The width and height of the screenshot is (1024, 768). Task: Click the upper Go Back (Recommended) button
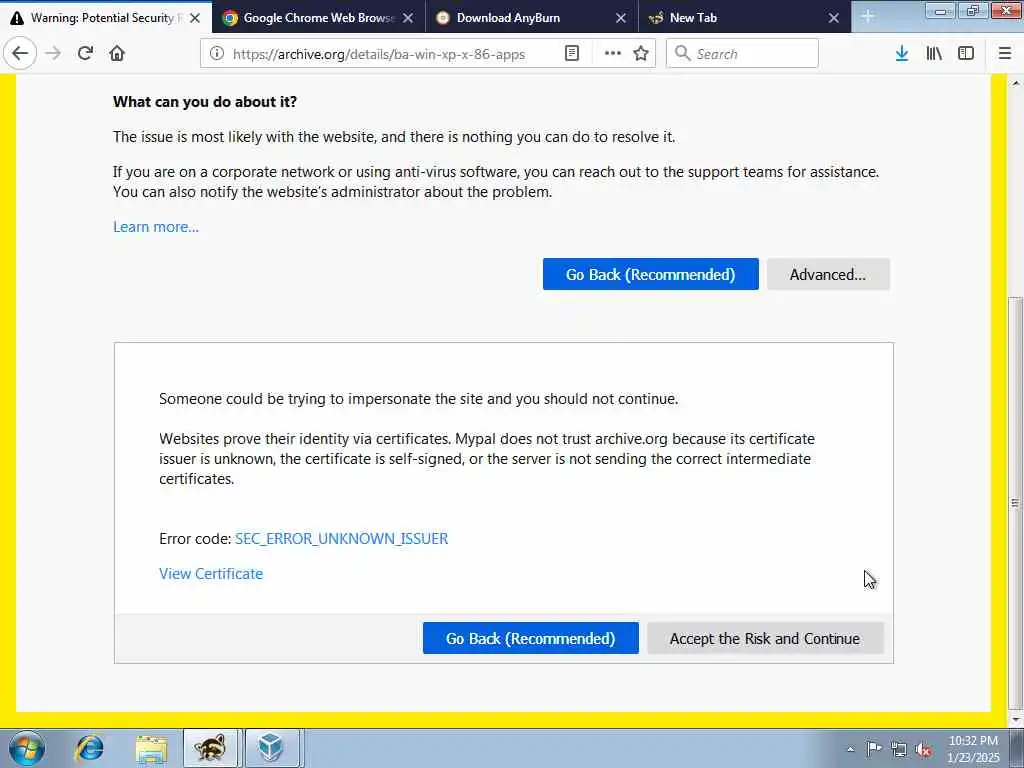(x=650, y=274)
